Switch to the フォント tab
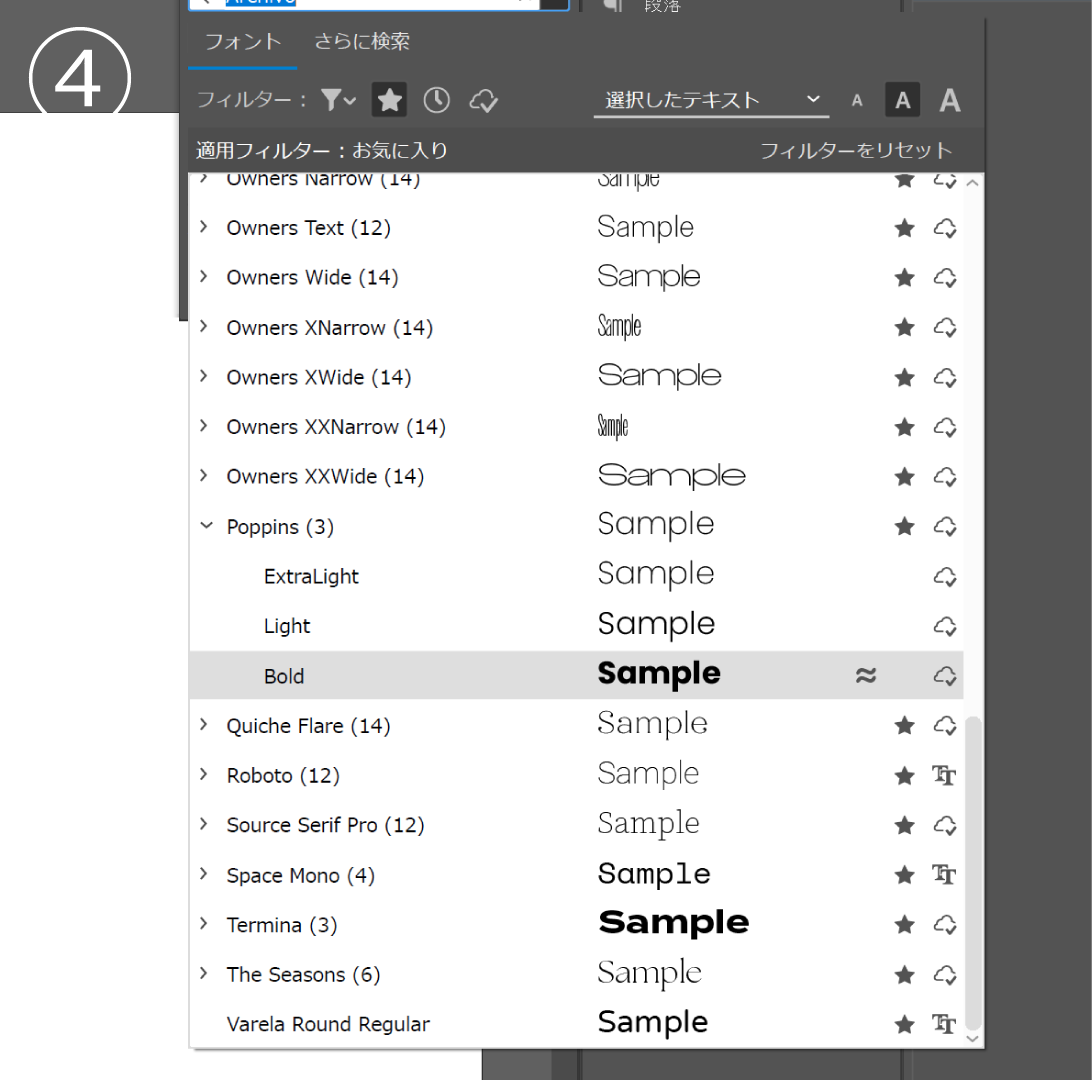Screen dimensions: 1092x1080 pyautogui.click(x=243, y=42)
